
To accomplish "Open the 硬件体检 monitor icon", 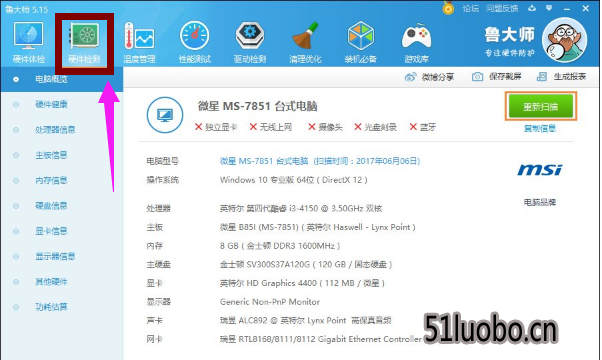I will tap(28, 36).
